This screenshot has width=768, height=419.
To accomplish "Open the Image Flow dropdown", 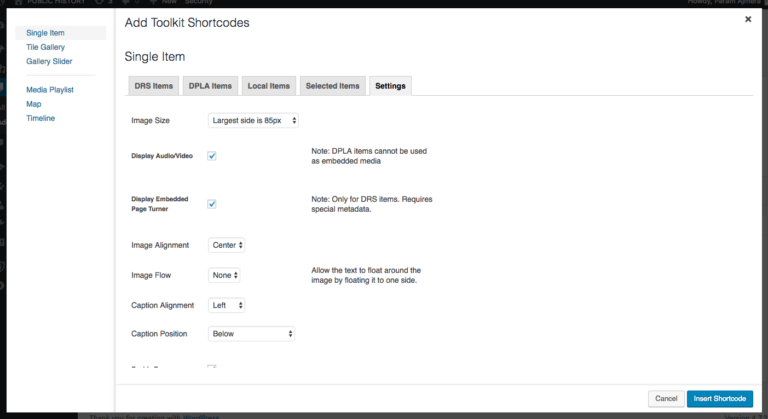I will point(224,274).
